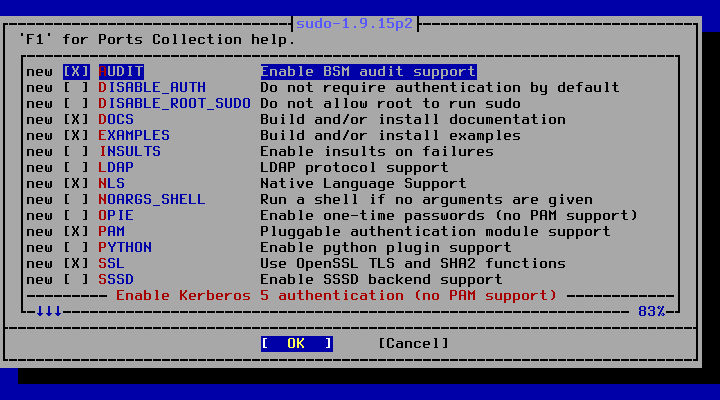Click 'Enable one-time passwords' description
The image size is (720, 400).
pos(449,216)
